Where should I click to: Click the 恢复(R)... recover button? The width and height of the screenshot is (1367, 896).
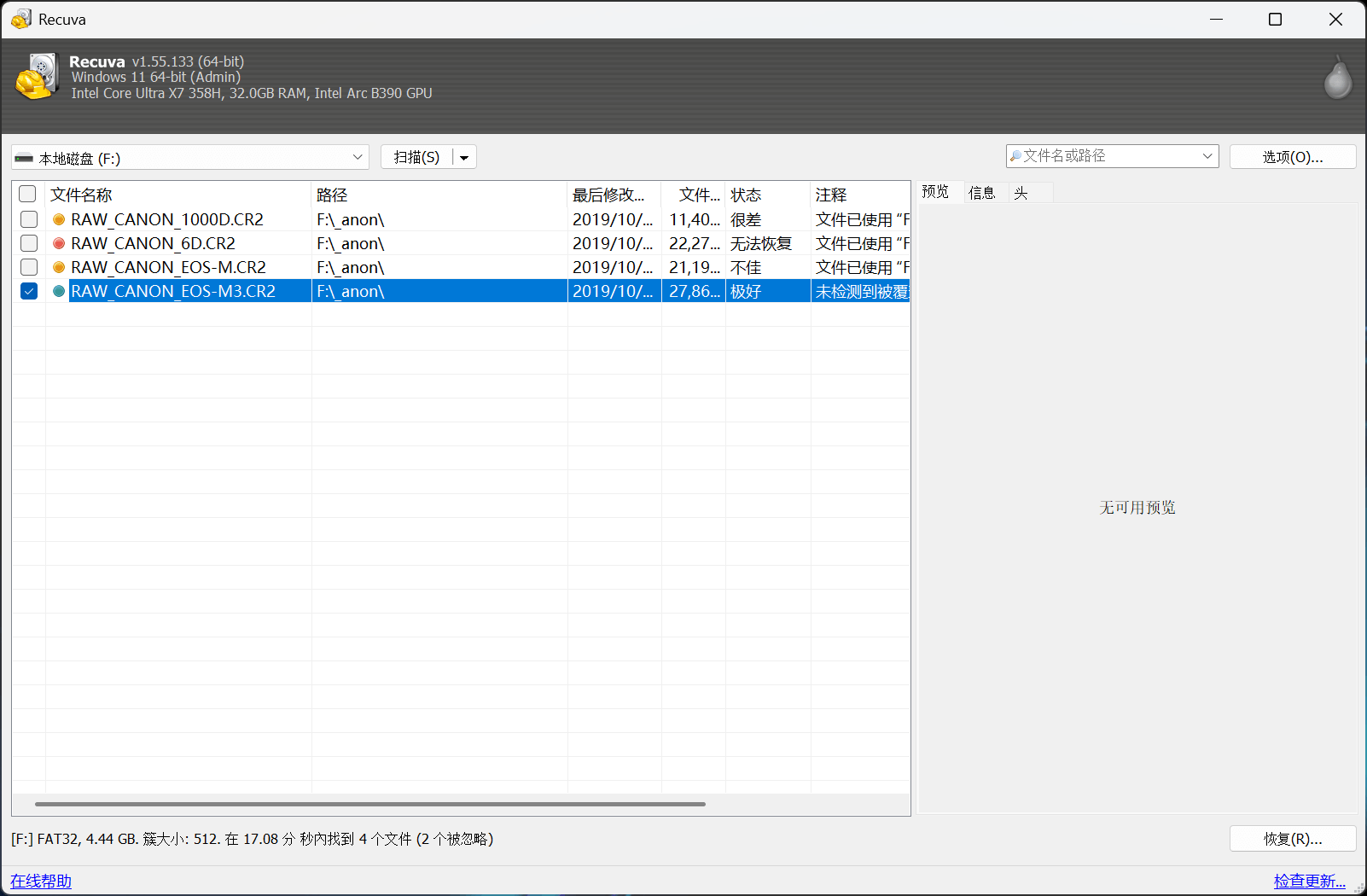(1293, 839)
